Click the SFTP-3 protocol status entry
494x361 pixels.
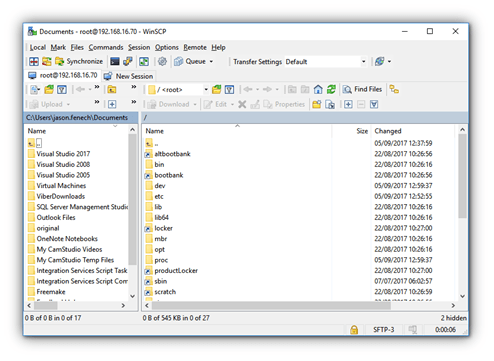(383, 330)
